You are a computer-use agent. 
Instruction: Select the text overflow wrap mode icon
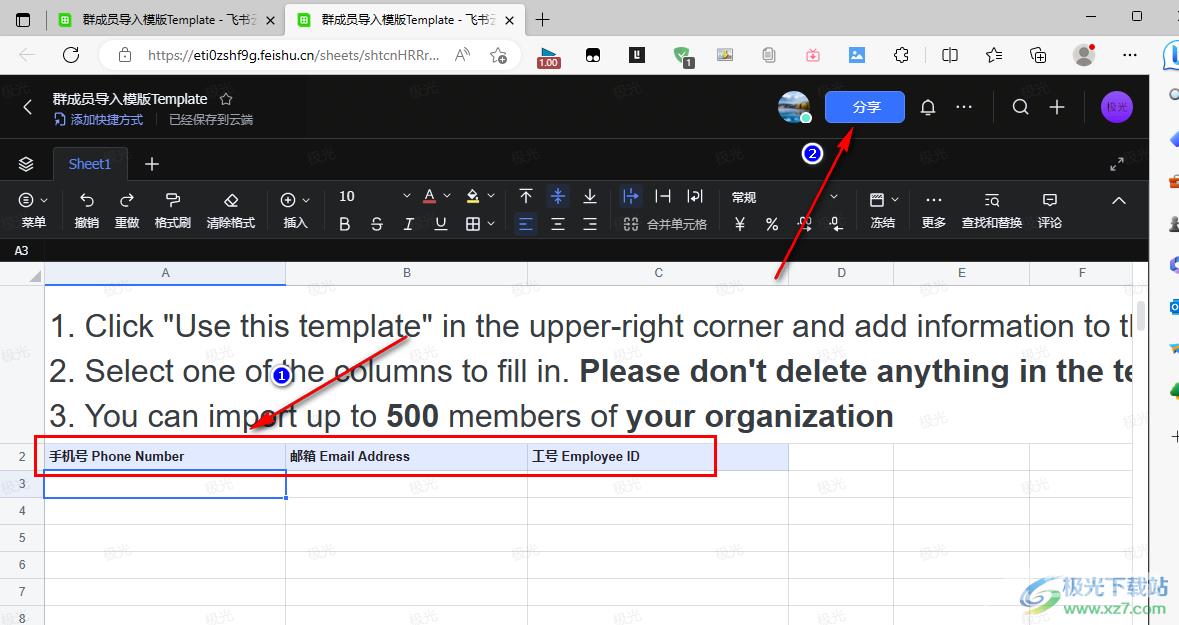[630, 196]
